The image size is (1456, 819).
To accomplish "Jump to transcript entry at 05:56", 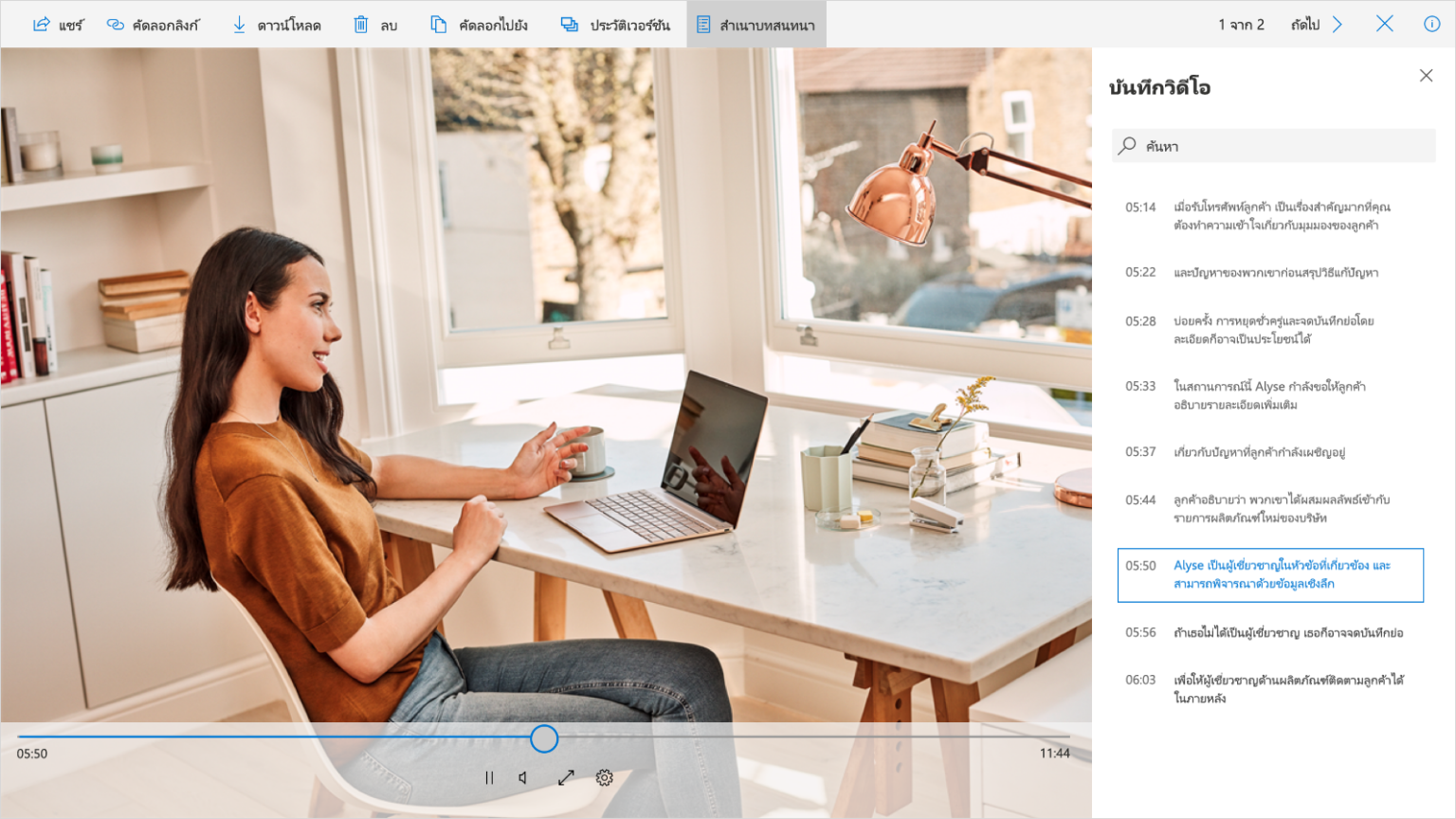I will pos(1270,632).
